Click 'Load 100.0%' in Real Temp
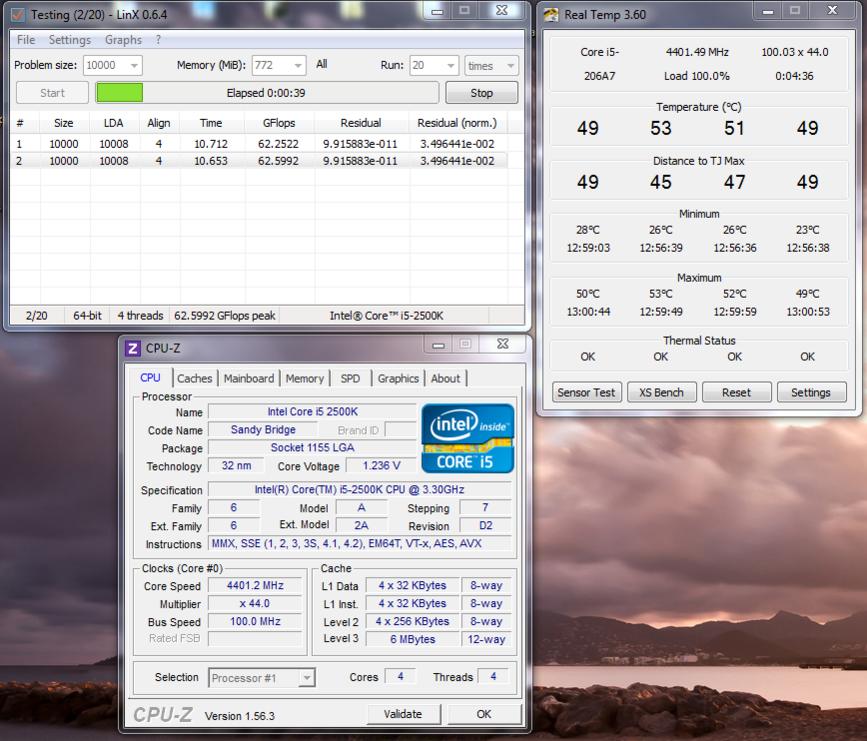This screenshot has width=867, height=741. 697,76
